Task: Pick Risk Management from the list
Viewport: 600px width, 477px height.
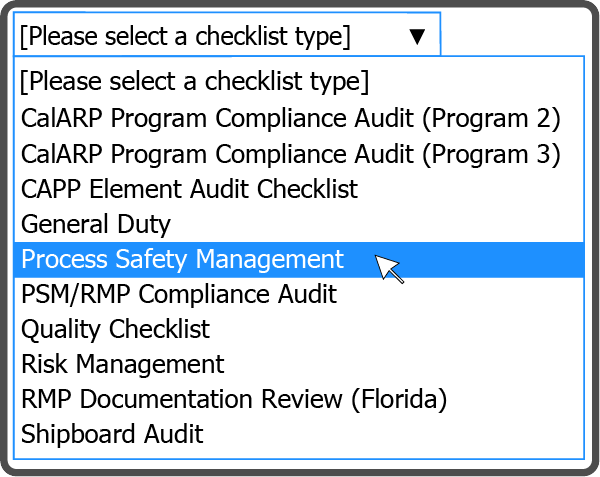Action: 123,364
